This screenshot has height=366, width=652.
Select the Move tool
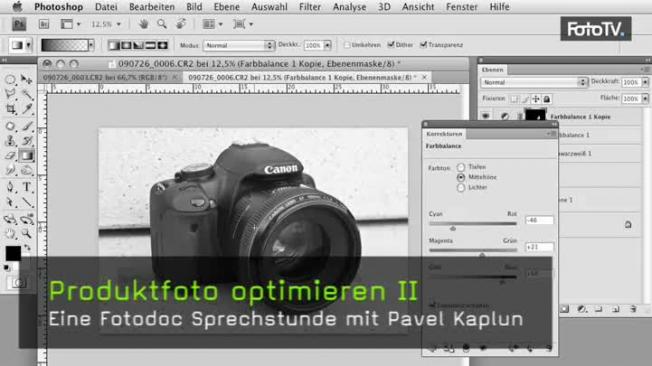point(27,79)
